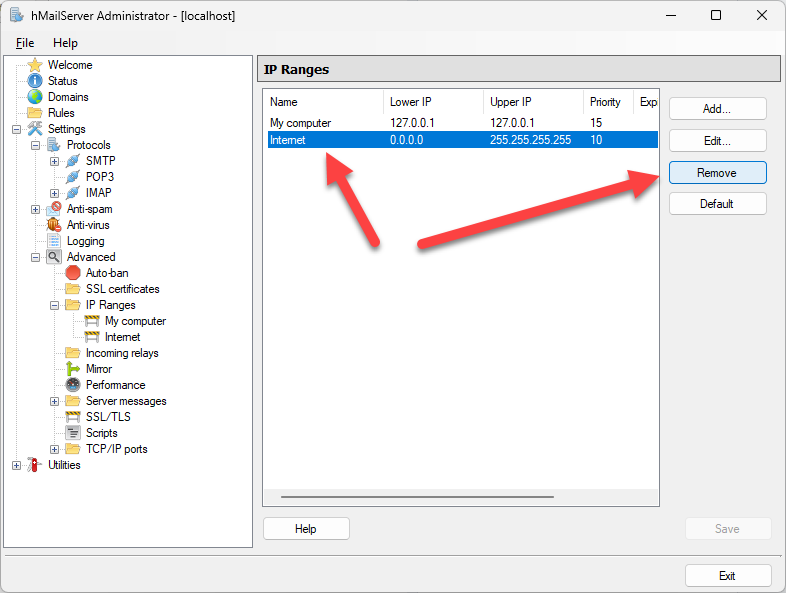Click the SSL certificates folder icon

click(x=73, y=289)
